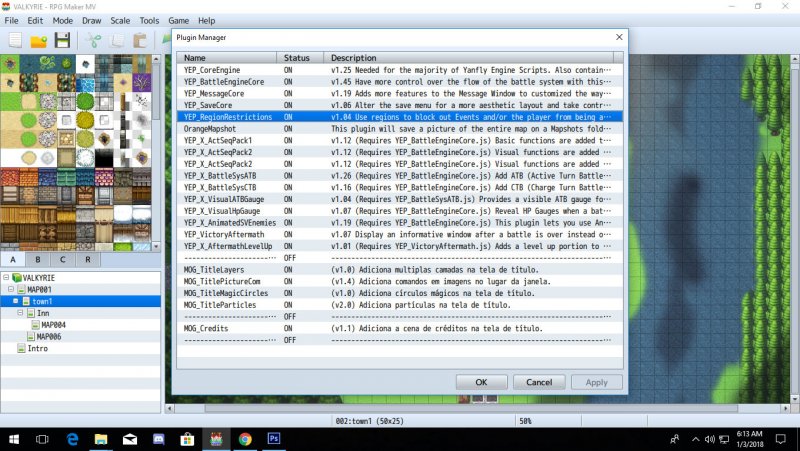The width and height of the screenshot is (800, 451).
Task: Open Task View from the taskbar
Action: pyautogui.click(x=42, y=439)
